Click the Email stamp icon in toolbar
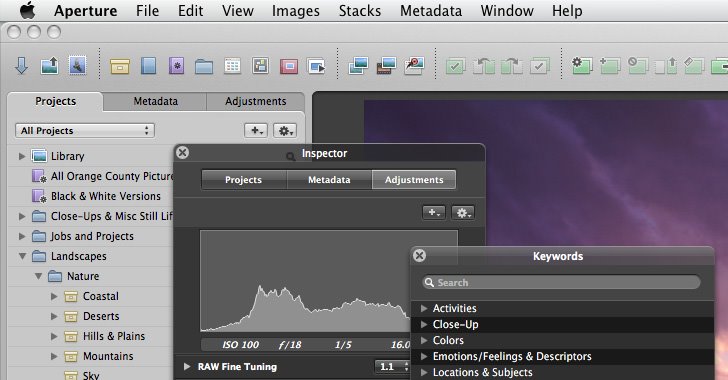728x380 pixels. 78,66
